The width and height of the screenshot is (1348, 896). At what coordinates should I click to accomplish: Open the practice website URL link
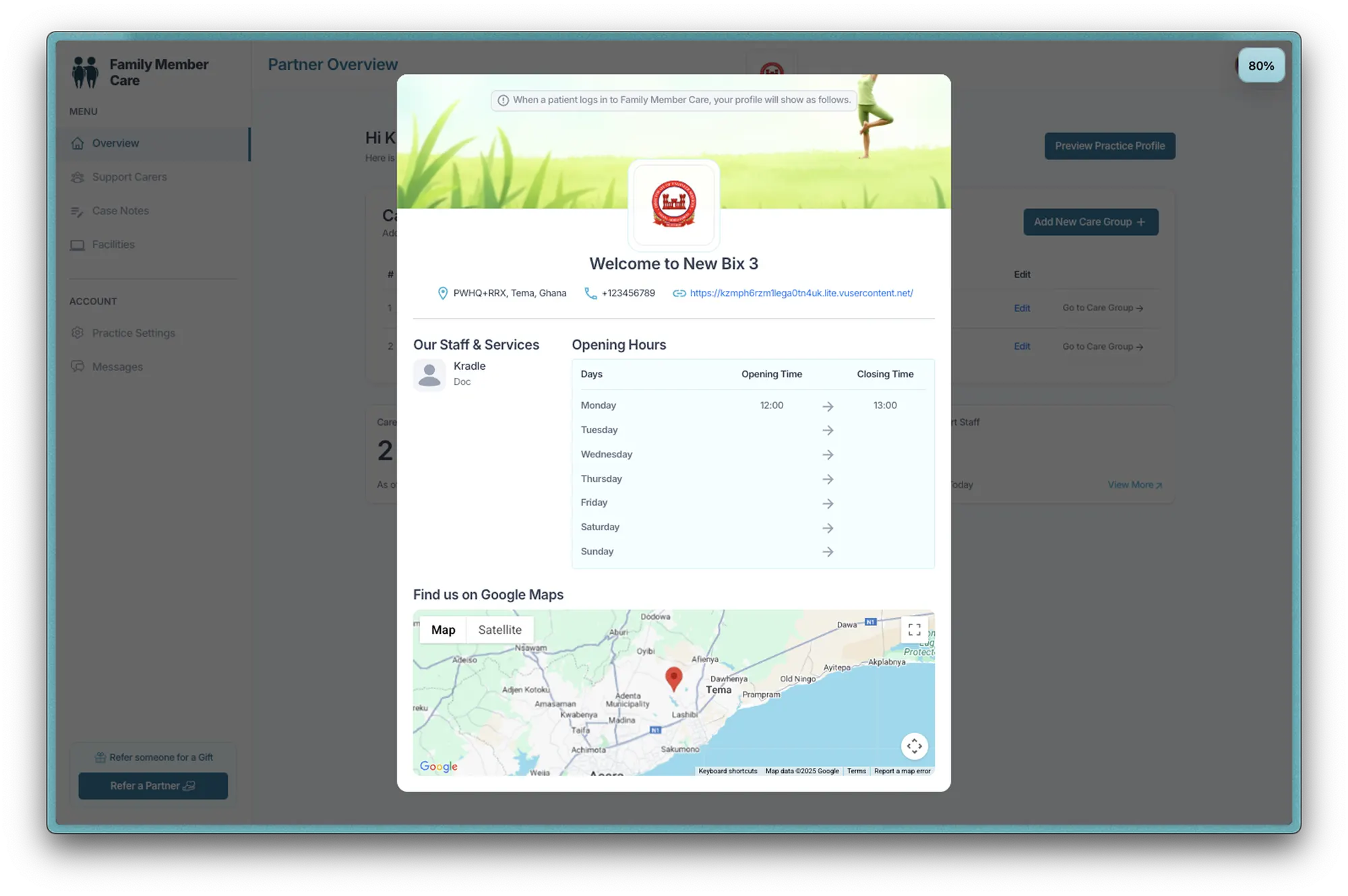point(801,293)
